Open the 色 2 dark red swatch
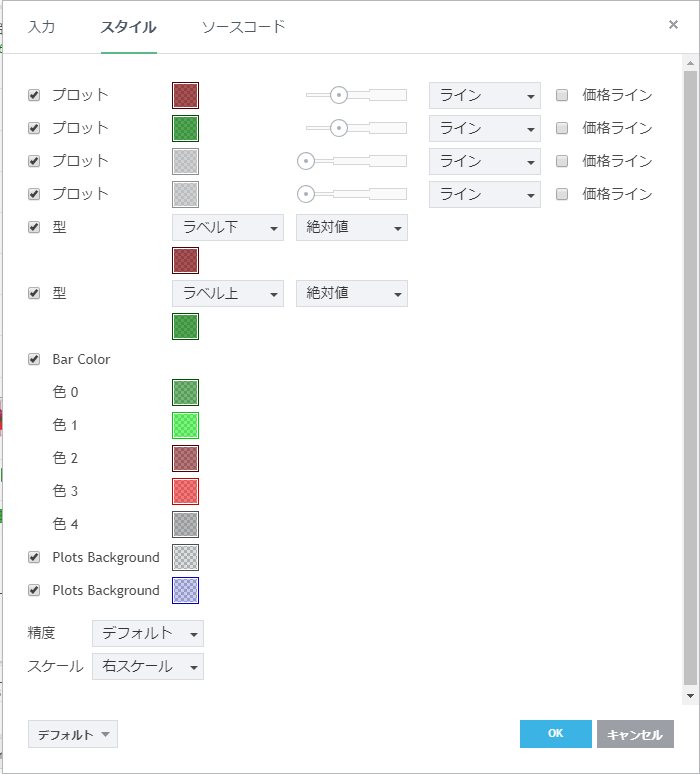Screen dimensions: 700x774 (x=185, y=458)
